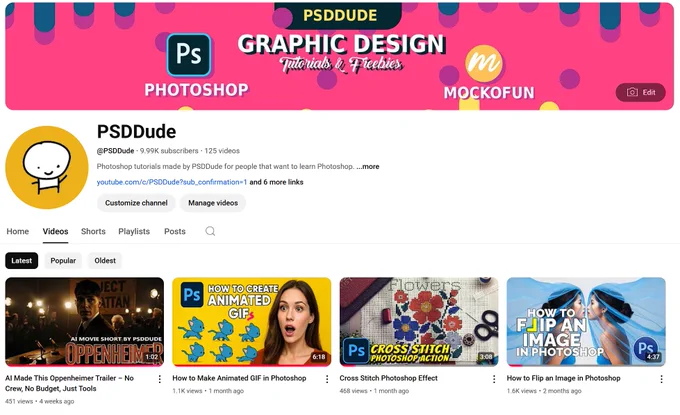Viewport: 680px width, 415px height.
Task: Click the PSDDude channel name heading
Action: 137,131
